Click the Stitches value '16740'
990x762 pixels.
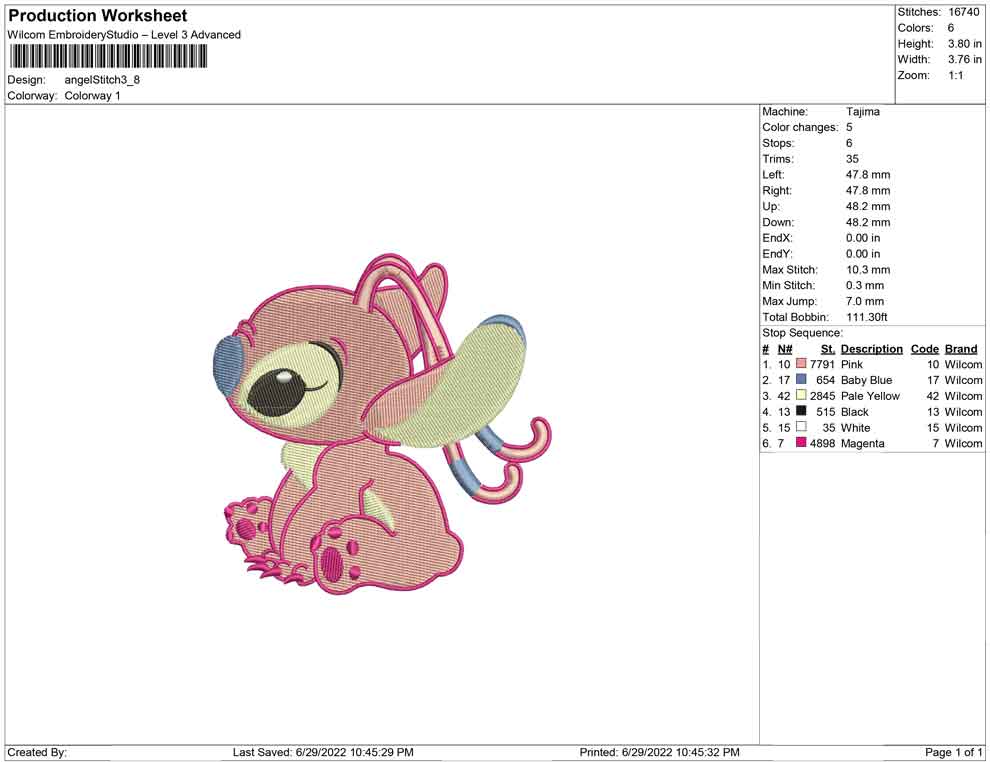point(964,12)
